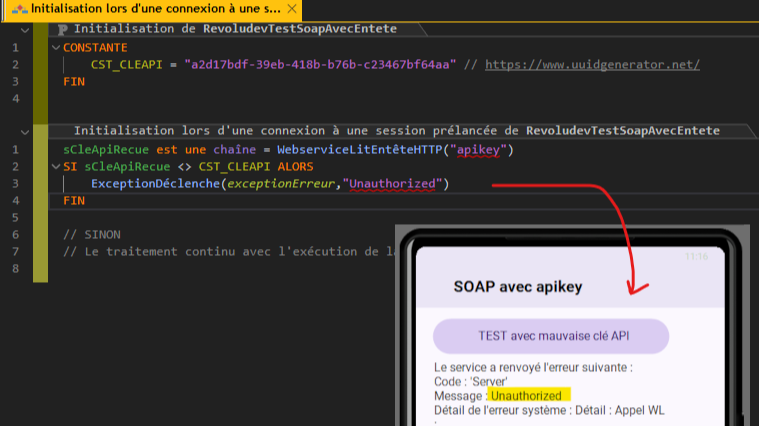Fold the SI sCleApiRecue condition block
759x426 pixels.
click(x=54, y=167)
